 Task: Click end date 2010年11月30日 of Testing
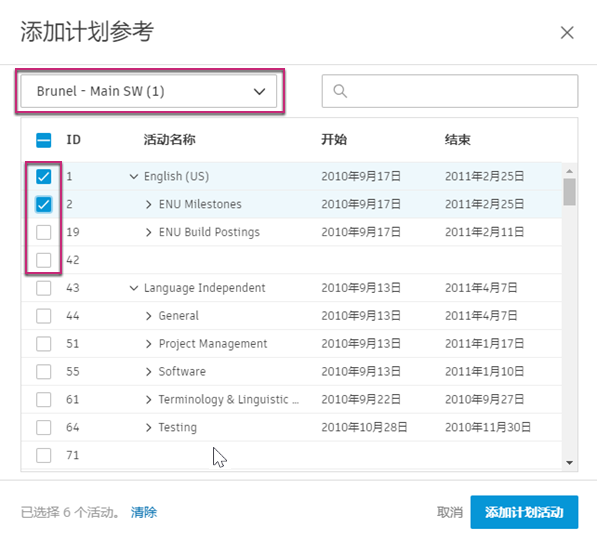pos(488,427)
